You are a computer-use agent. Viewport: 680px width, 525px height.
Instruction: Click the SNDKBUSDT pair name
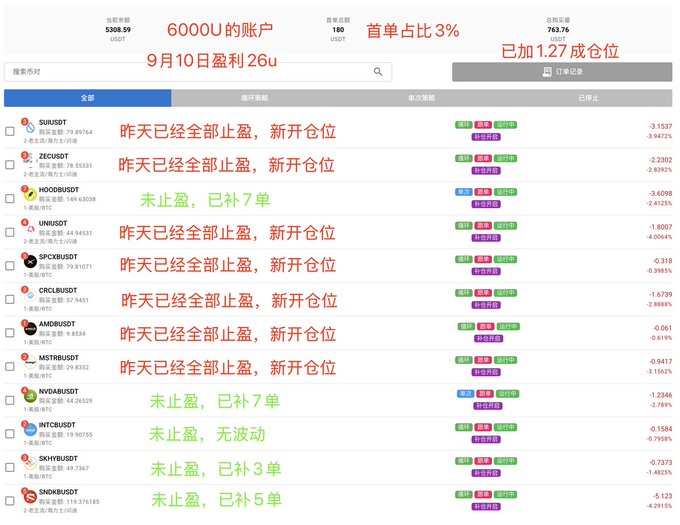click(58, 492)
